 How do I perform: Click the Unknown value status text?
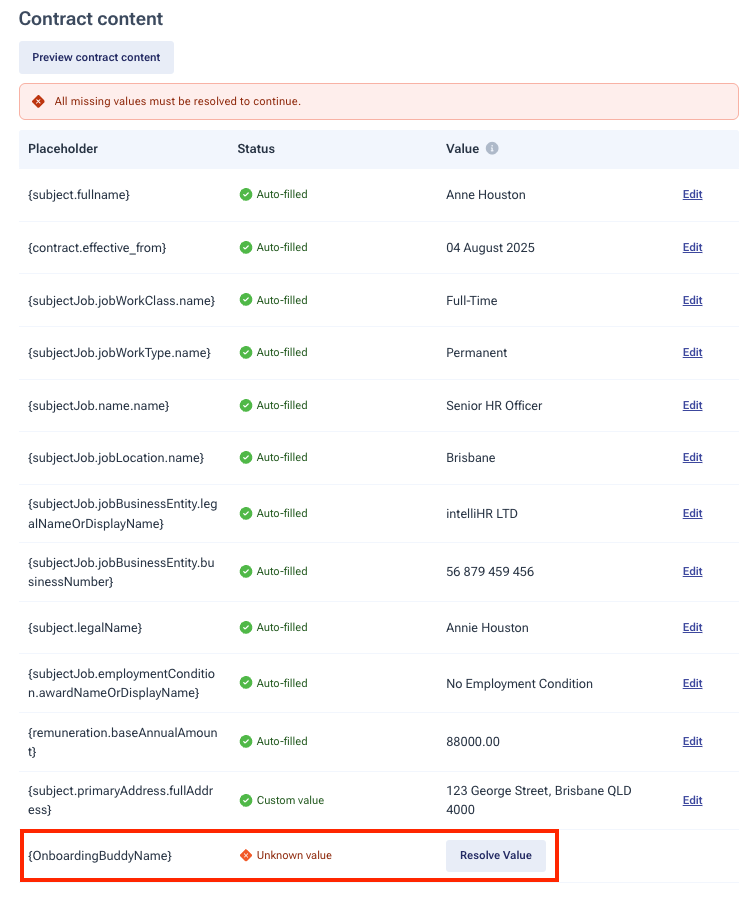coord(294,855)
